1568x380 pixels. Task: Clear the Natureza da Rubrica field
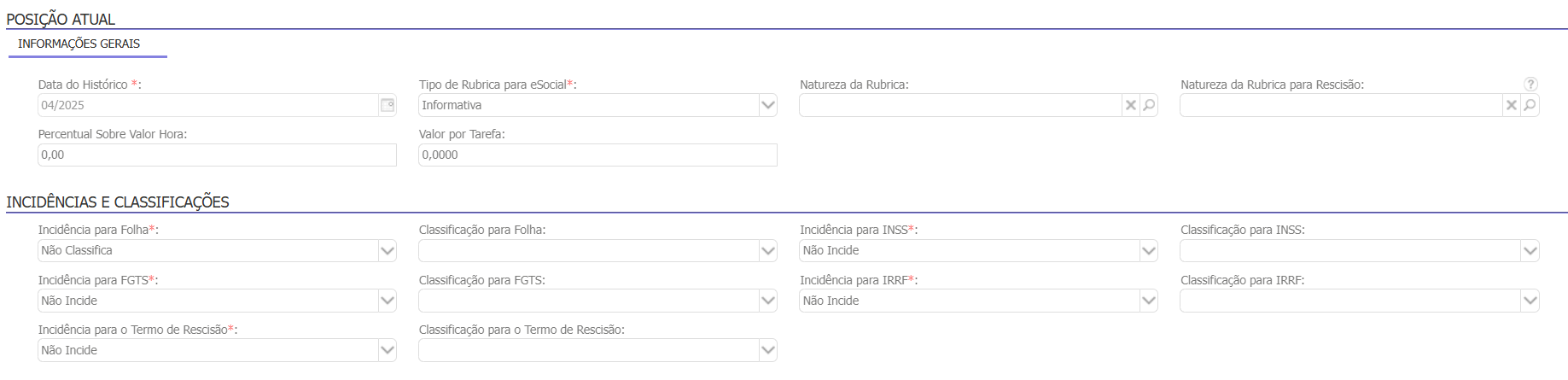[1131, 105]
